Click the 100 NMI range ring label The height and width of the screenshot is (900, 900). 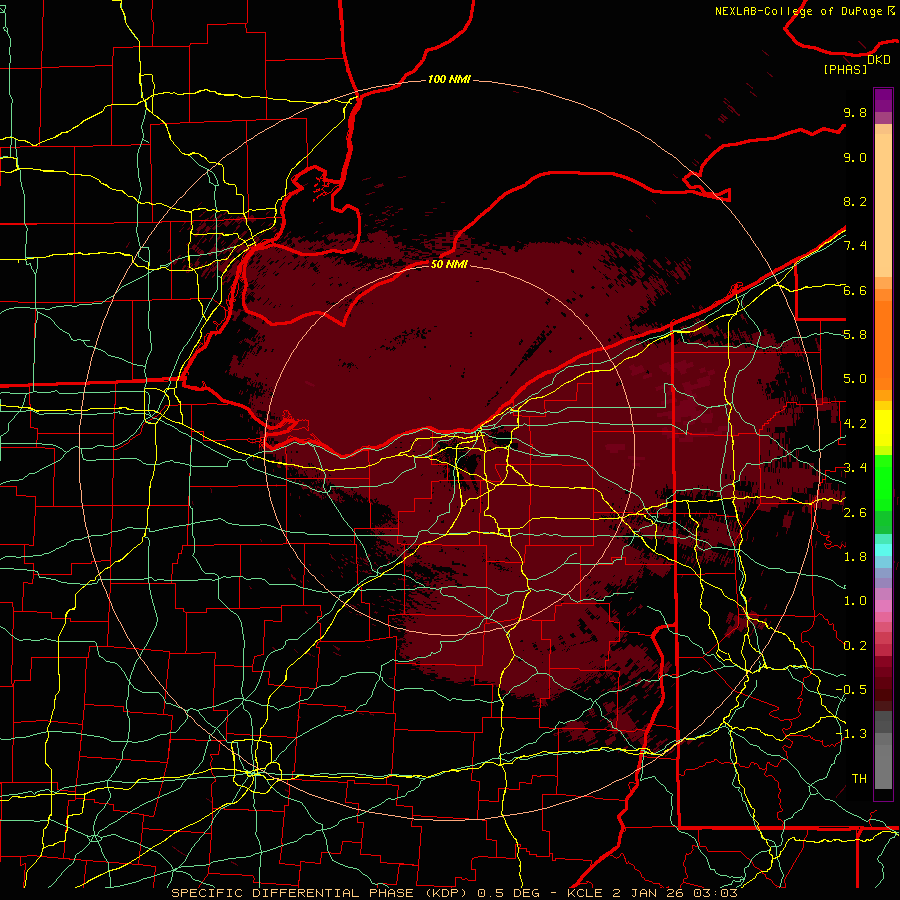pos(449,79)
